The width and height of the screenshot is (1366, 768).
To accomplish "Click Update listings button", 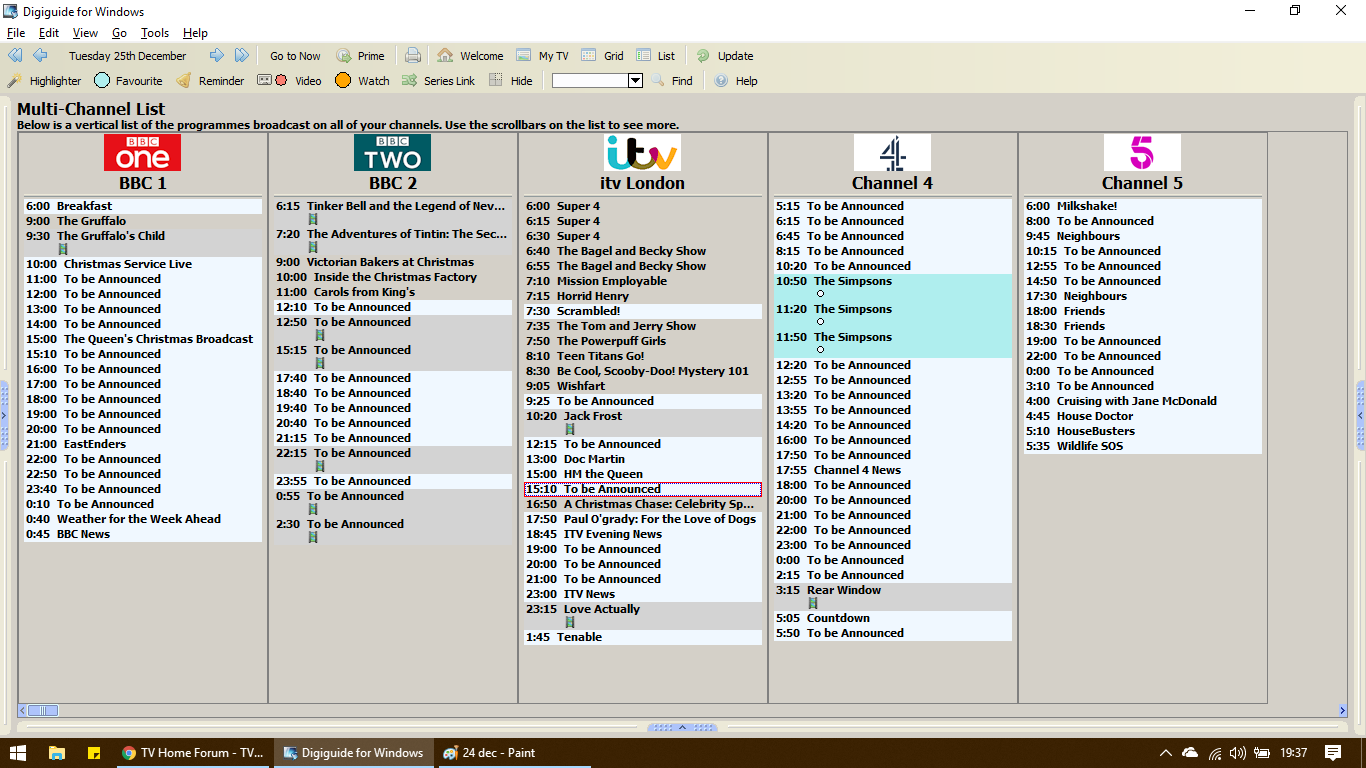I will point(725,56).
